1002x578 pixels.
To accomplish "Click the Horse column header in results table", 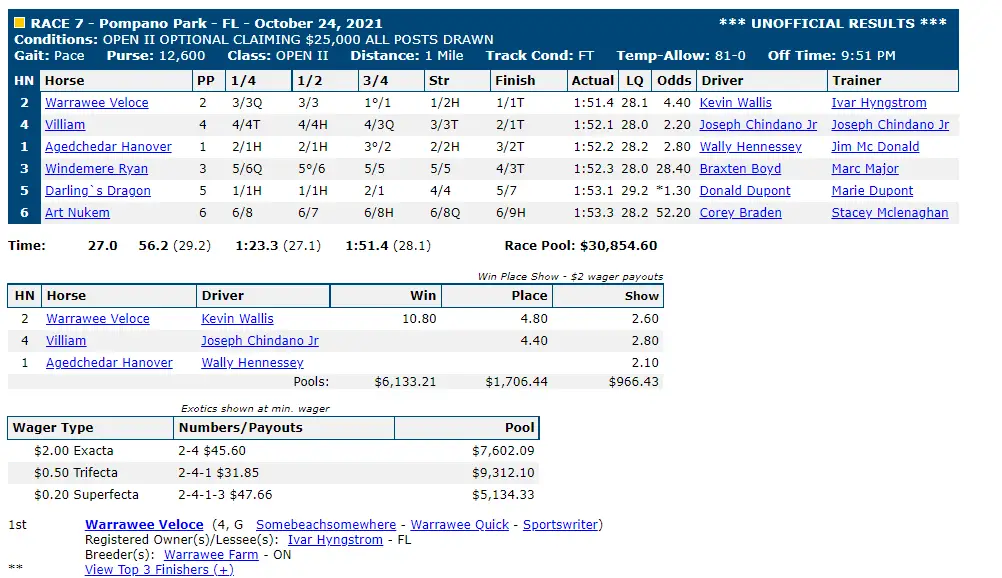I will (x=116, y=81).
